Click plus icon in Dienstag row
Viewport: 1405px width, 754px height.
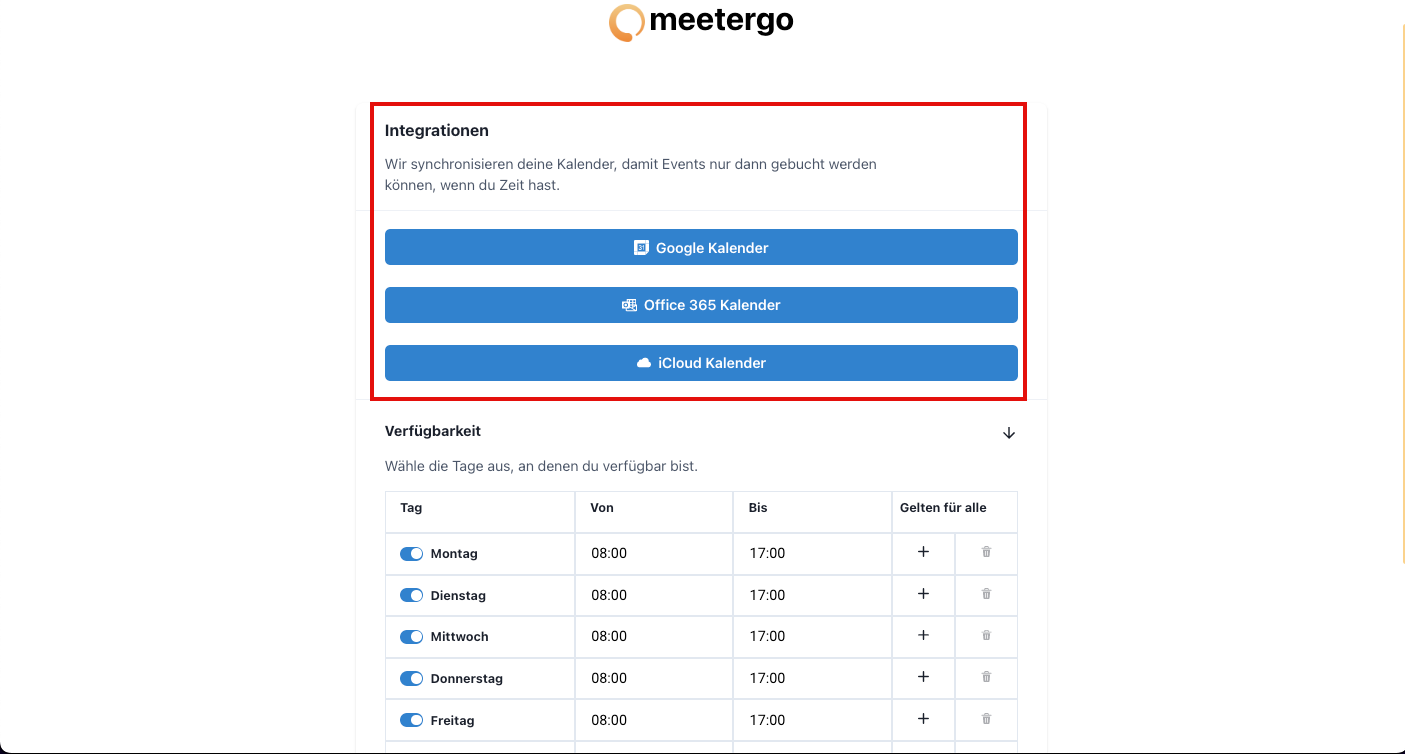tap(923, 594)
